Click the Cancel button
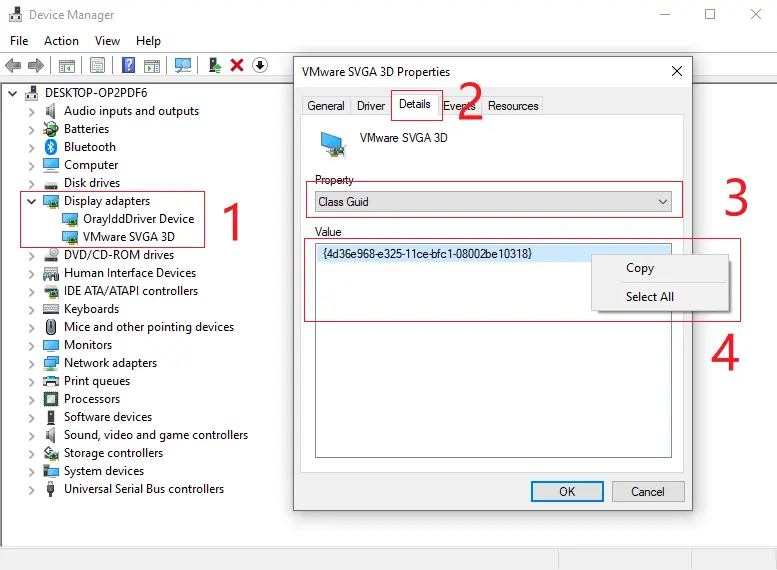The image size is (777, 570). [648, 492]
